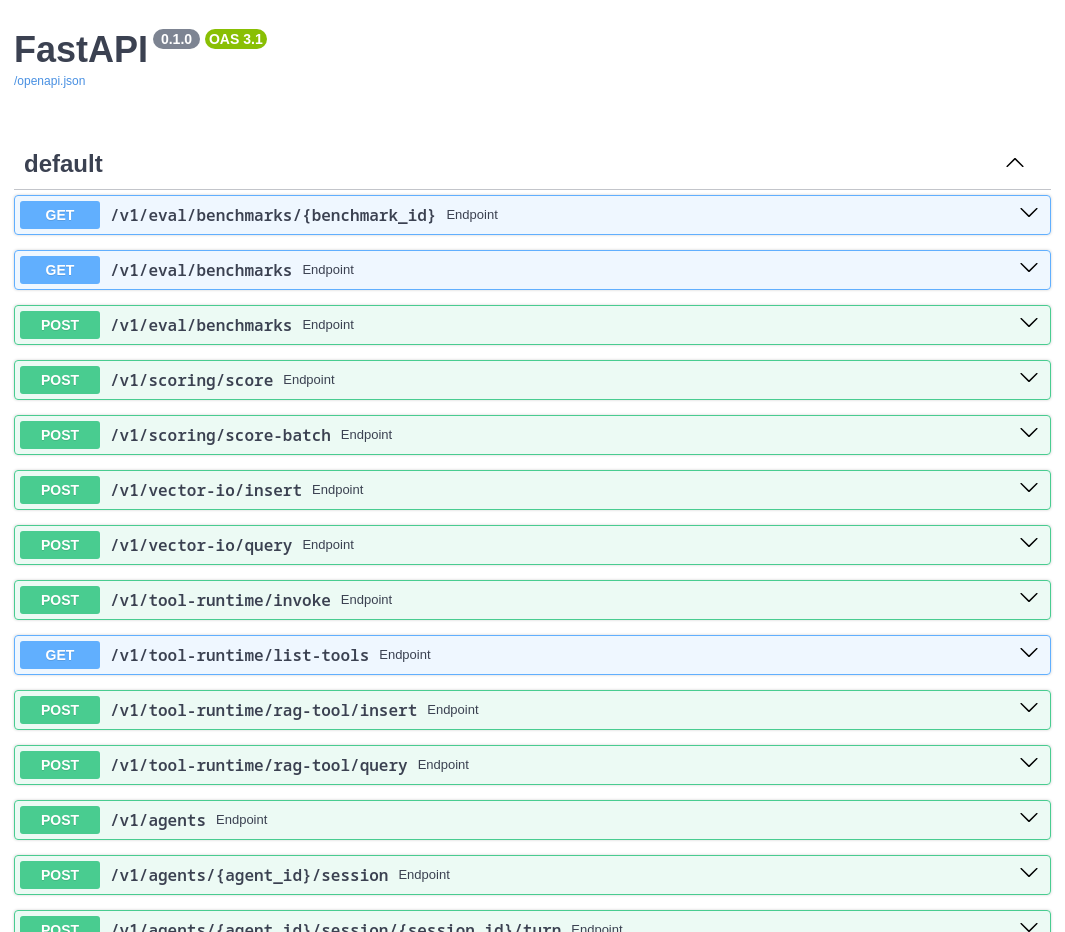Viewport: 1065px width, 932px height.
Task: Click chevron on /v1/vector-io/query row
Action: tap(1028, 544)
